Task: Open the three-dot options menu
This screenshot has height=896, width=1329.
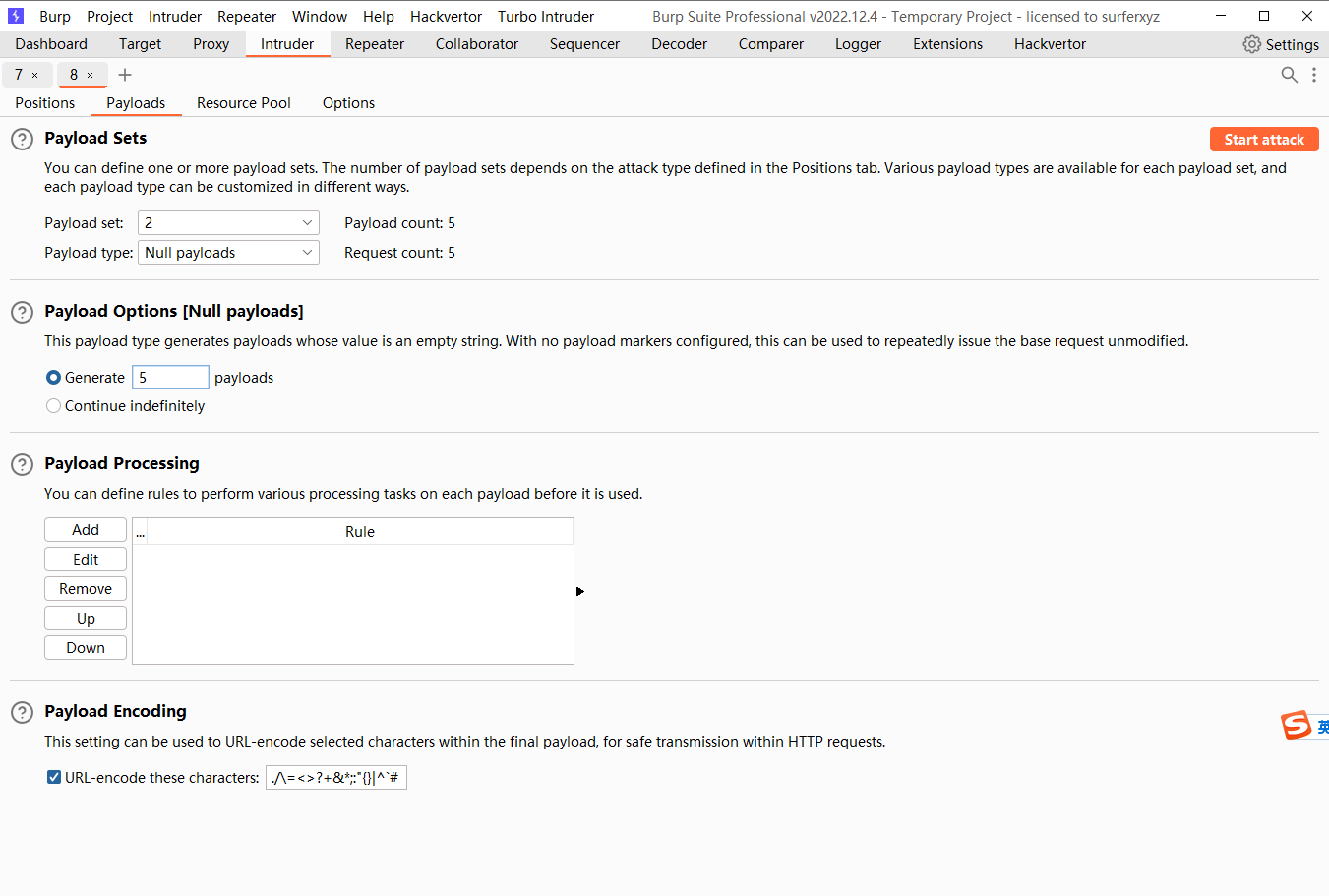Action: click(1314, 74)
